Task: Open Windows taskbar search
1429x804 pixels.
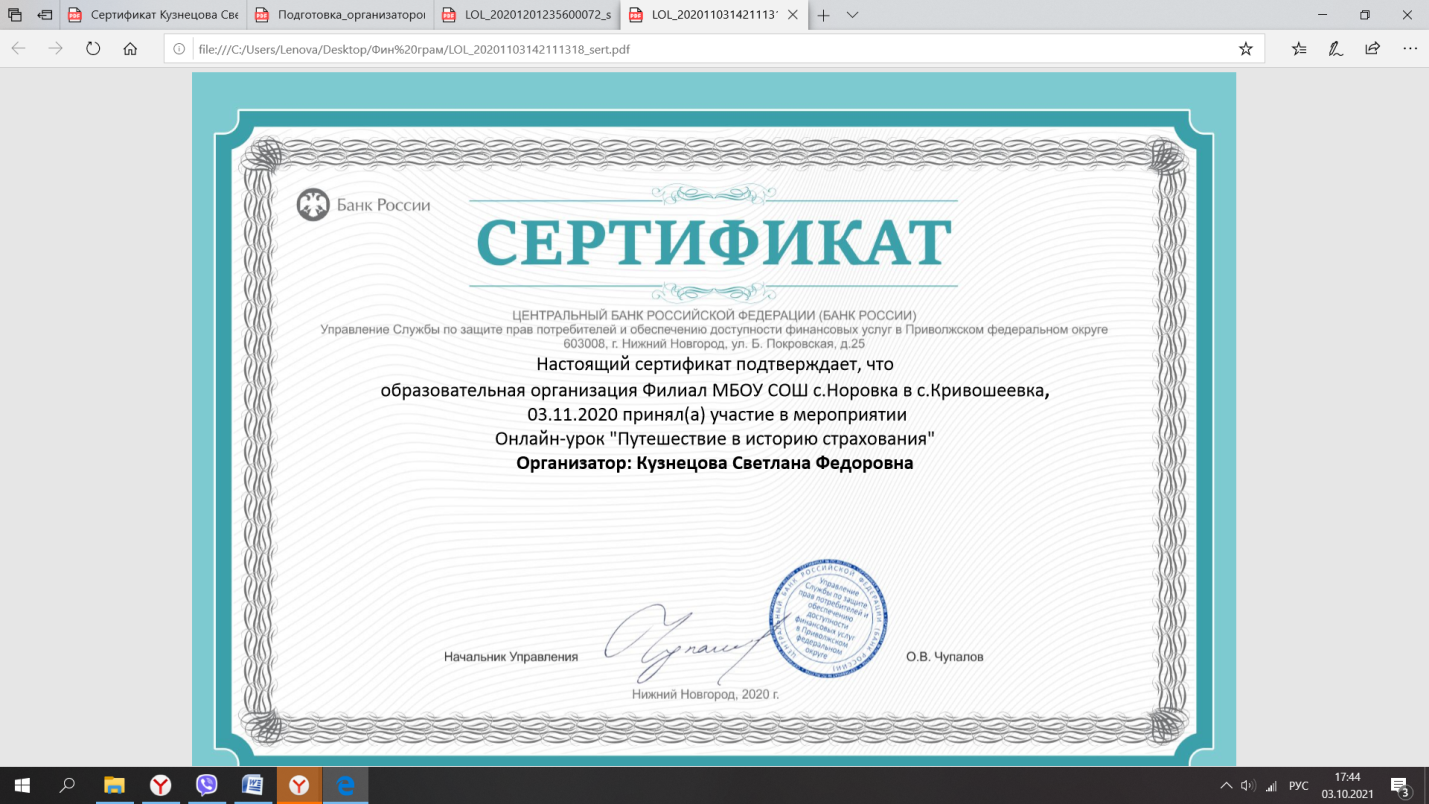Action: [68, 785]
